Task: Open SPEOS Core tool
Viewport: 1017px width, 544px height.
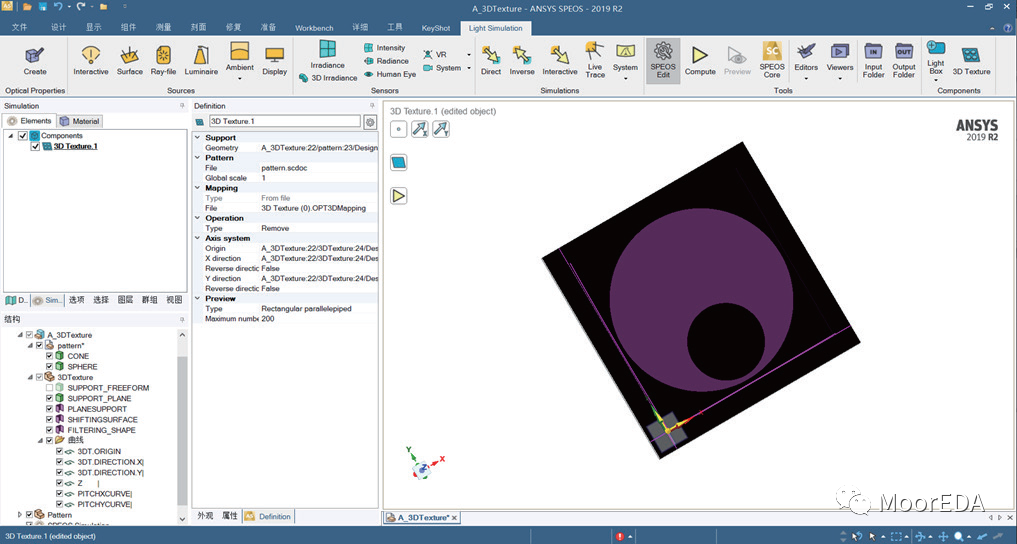Action: (x=772, y=60)
